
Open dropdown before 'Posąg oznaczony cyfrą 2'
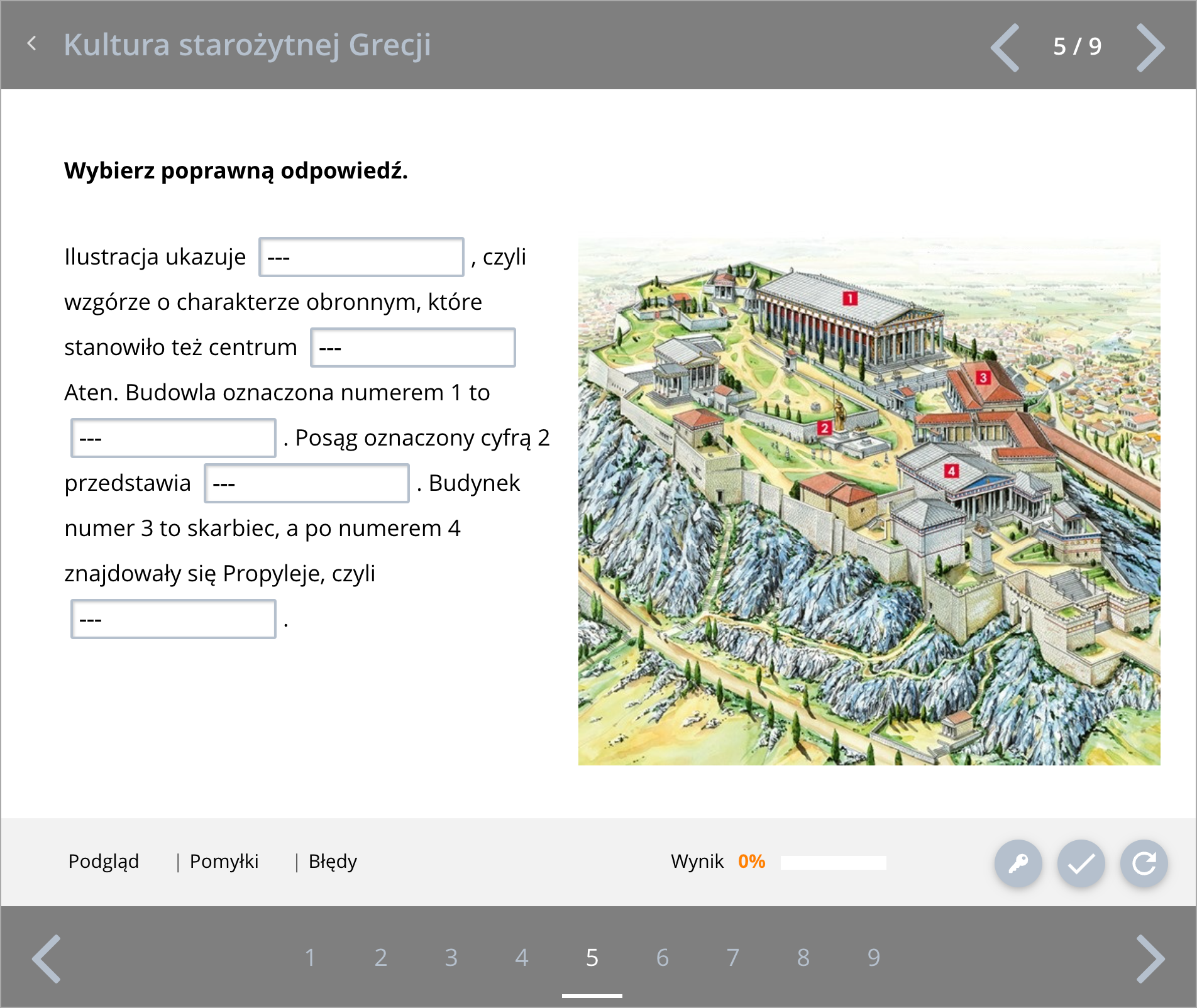click(174, 438)
